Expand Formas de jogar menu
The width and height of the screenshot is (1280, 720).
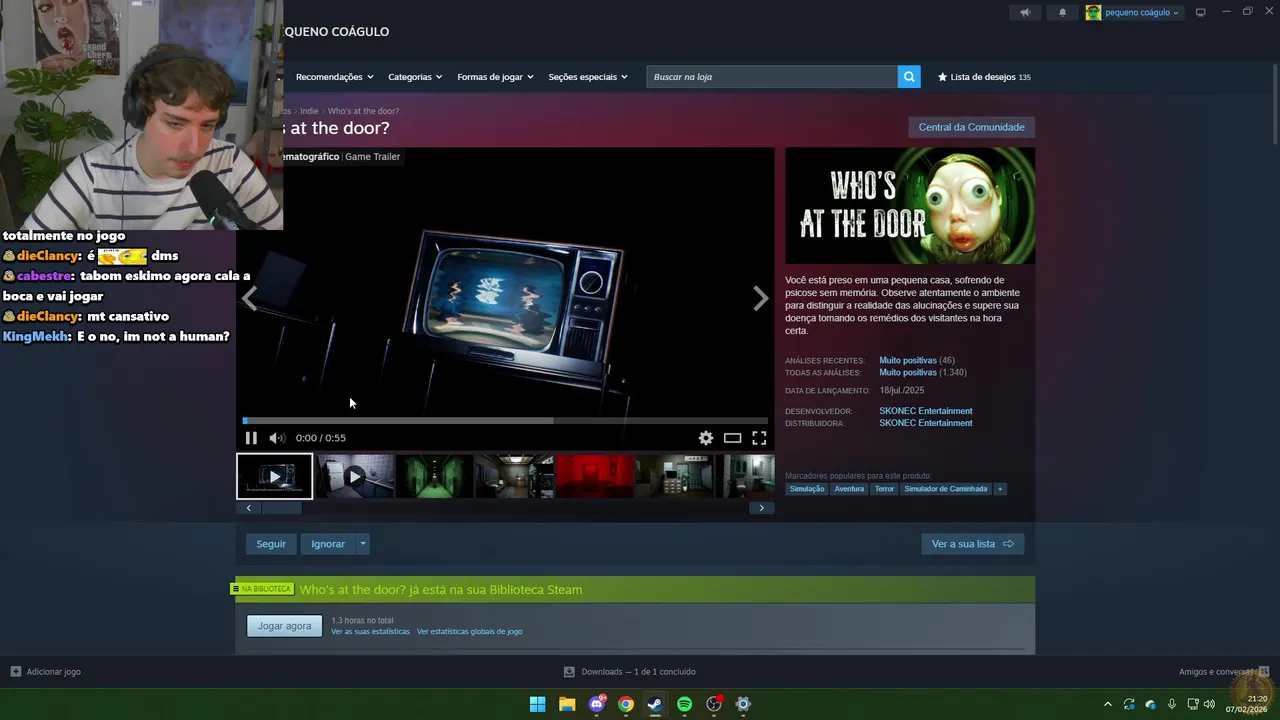(x=495, y=77)
